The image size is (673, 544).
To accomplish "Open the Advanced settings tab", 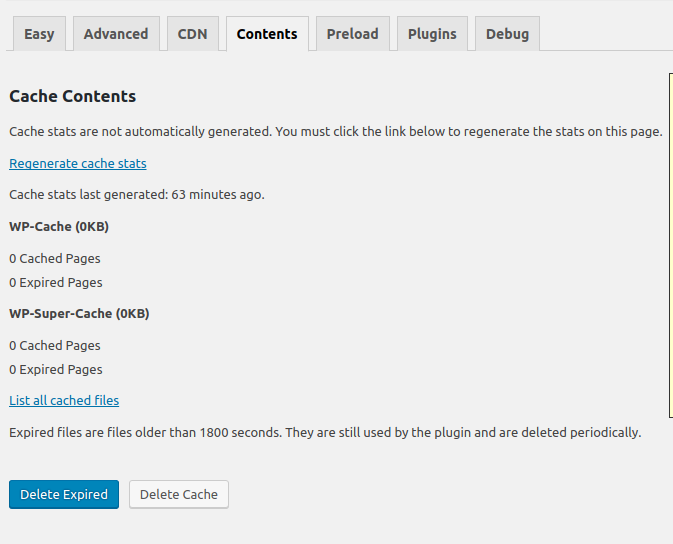I will click(x=116, y=33).
